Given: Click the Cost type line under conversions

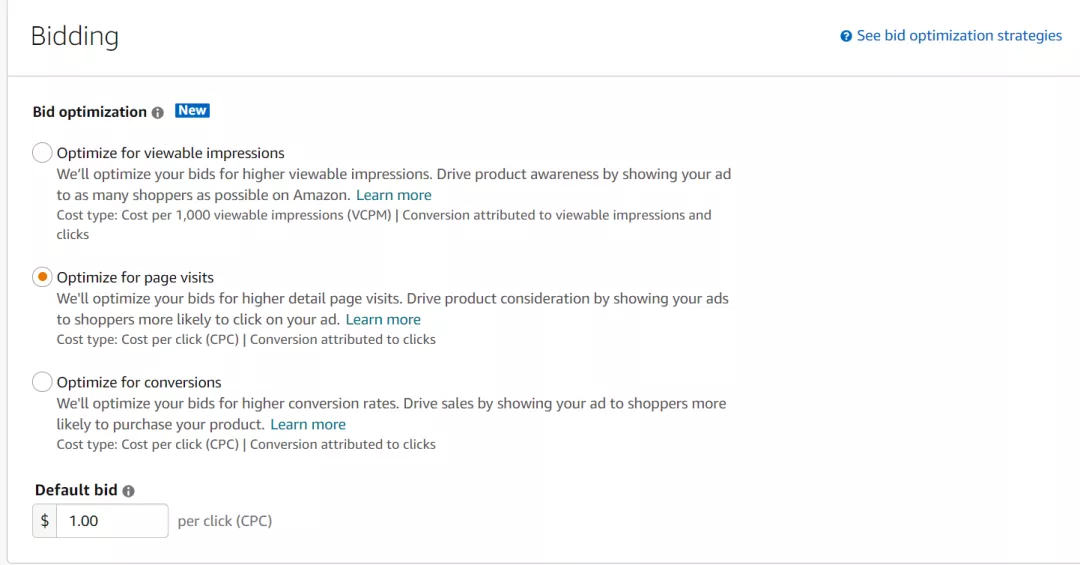Looking at the screenshot, I should point(246,444).
